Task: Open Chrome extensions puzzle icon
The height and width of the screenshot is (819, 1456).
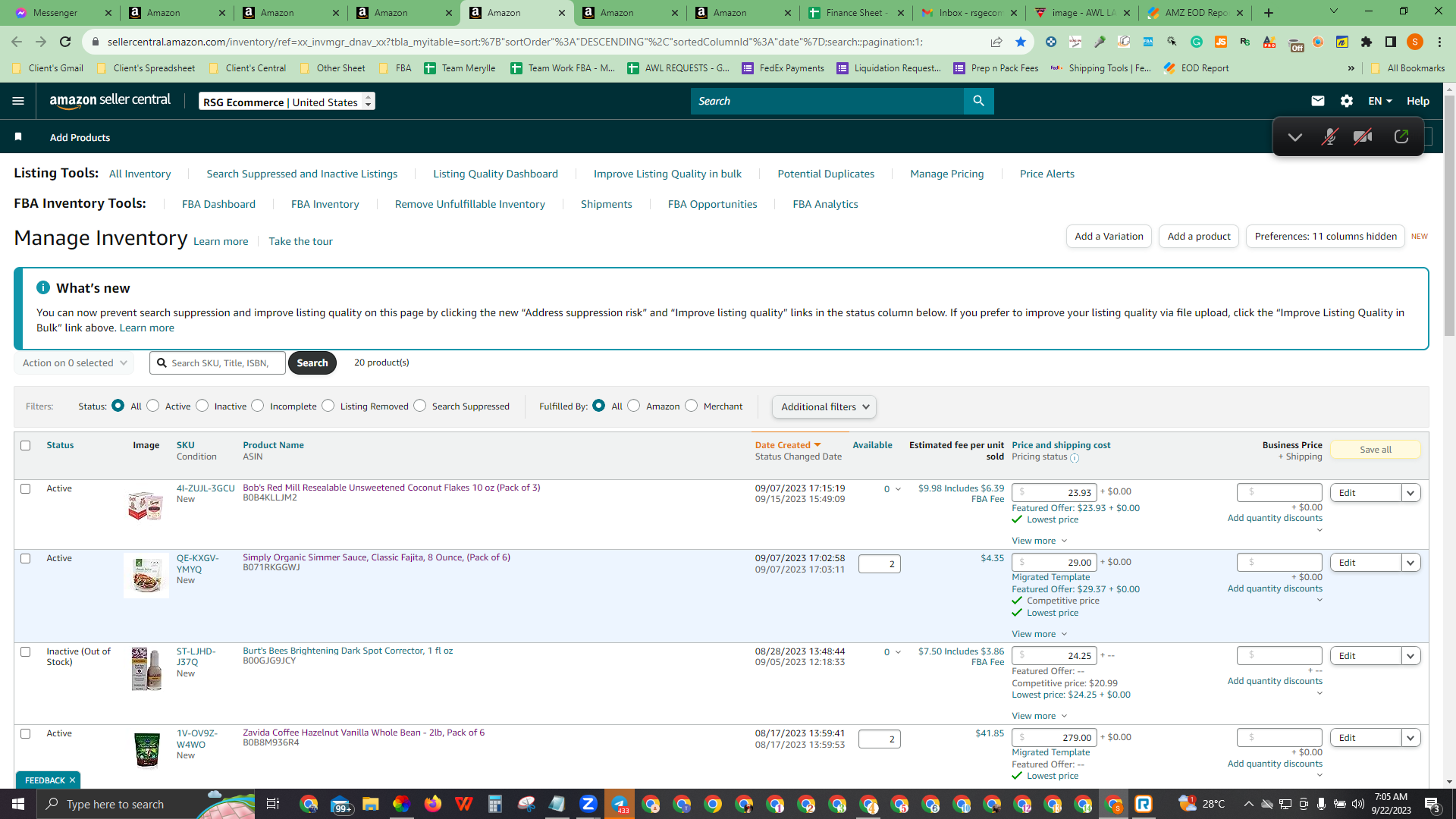Action: pyautogui.click(x=1367, y=42)
